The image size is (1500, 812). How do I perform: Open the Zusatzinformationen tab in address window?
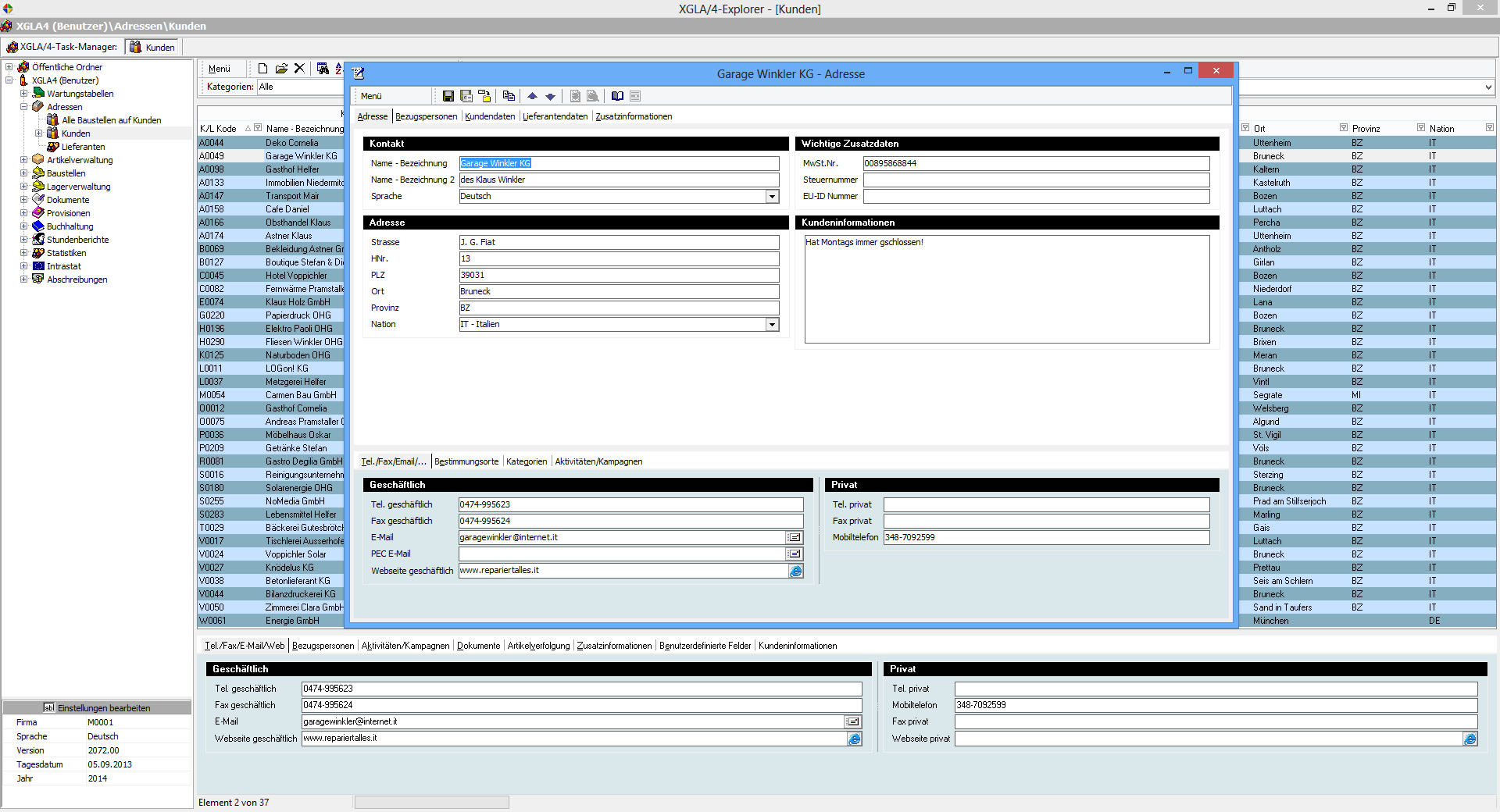[634, 116]
